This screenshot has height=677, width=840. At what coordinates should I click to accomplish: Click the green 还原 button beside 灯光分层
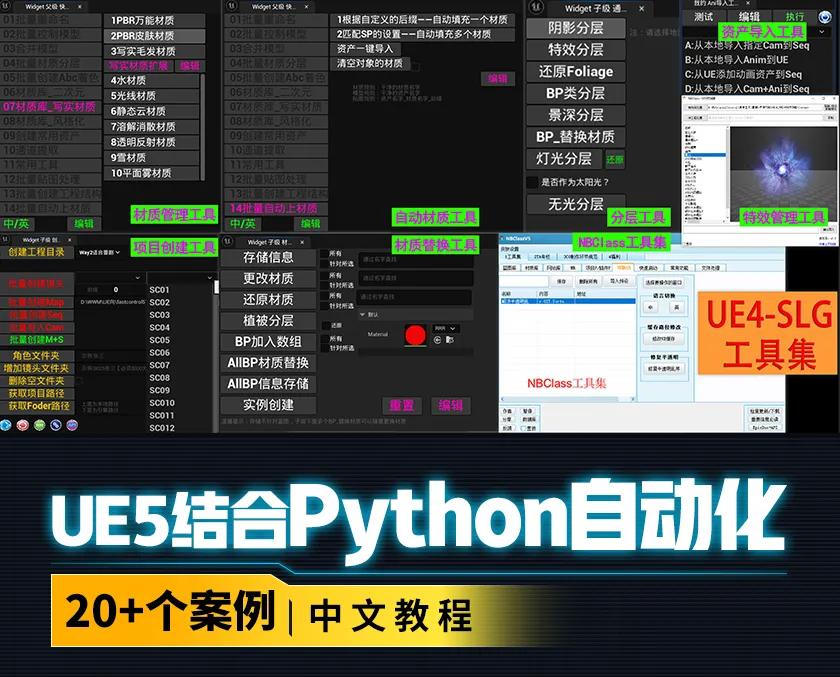point(614,160)
